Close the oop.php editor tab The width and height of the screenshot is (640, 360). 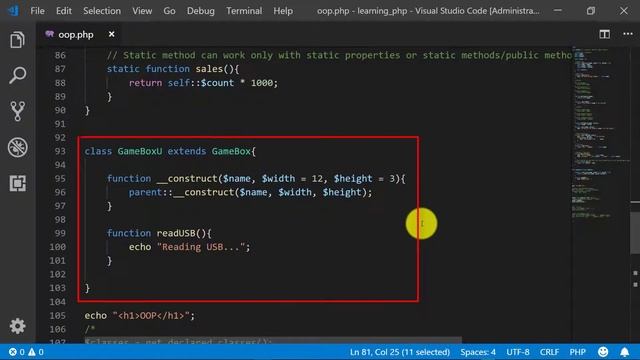(111, 34)
